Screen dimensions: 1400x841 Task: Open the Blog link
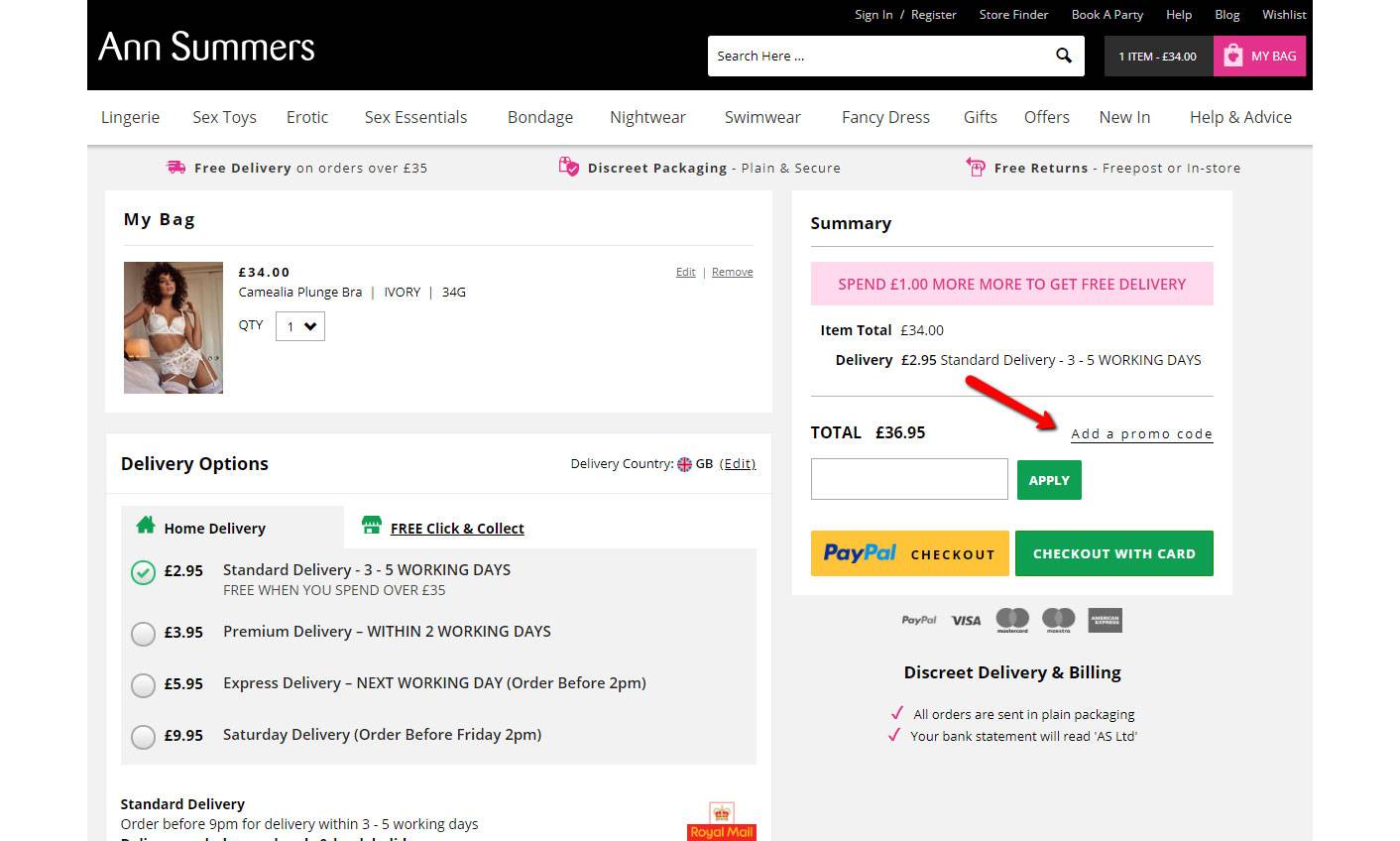pyautogui.click(x=1227, y=15)
